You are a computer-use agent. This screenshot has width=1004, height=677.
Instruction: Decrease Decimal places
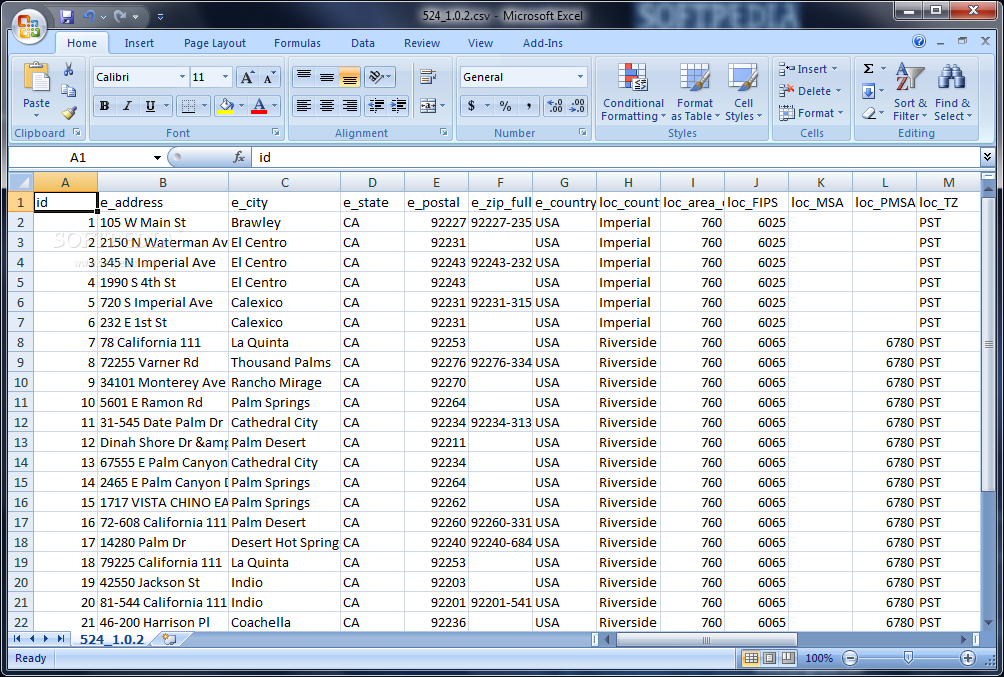[x=578, y=106]
